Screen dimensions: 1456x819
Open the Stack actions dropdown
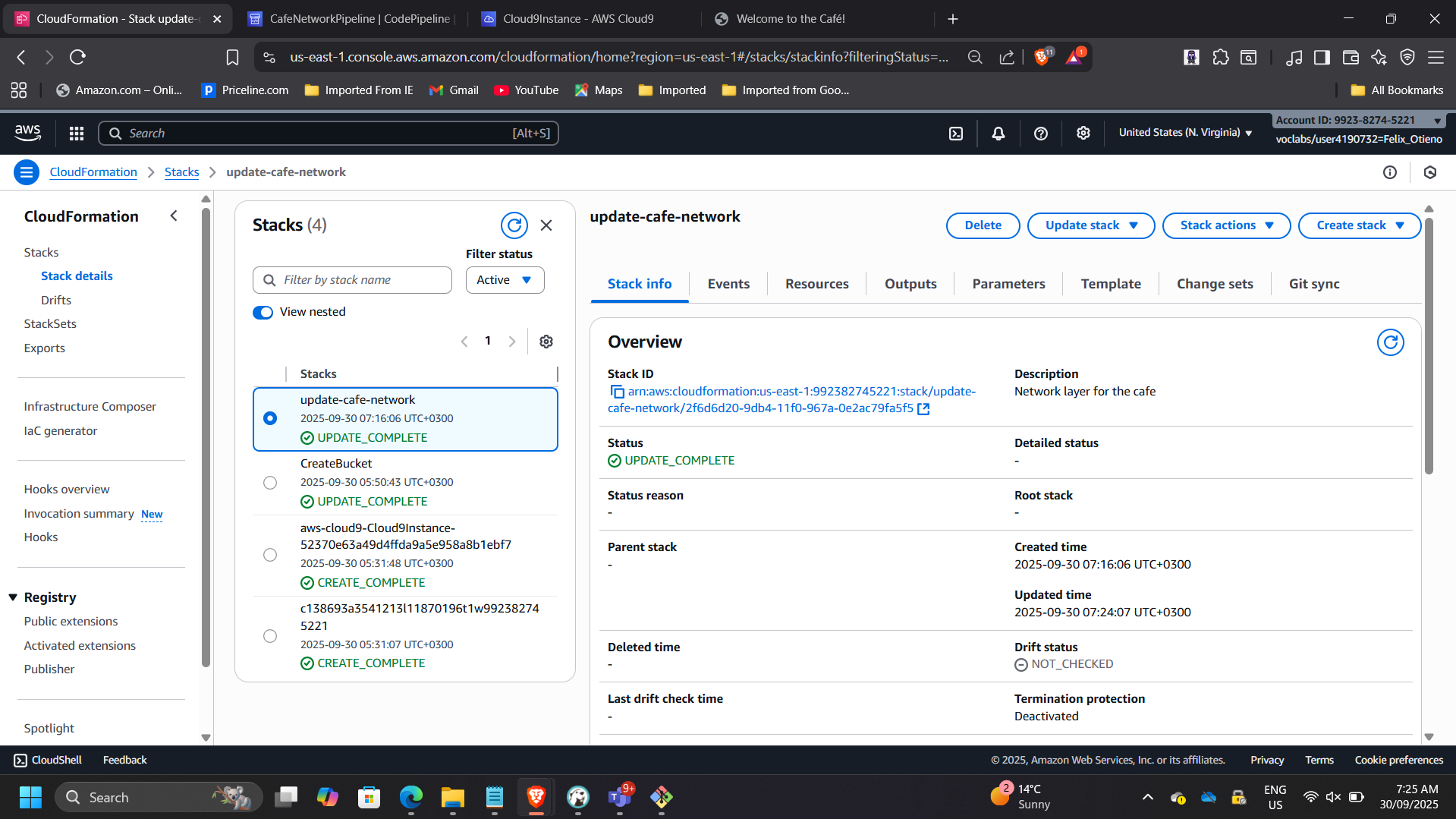1226,225
